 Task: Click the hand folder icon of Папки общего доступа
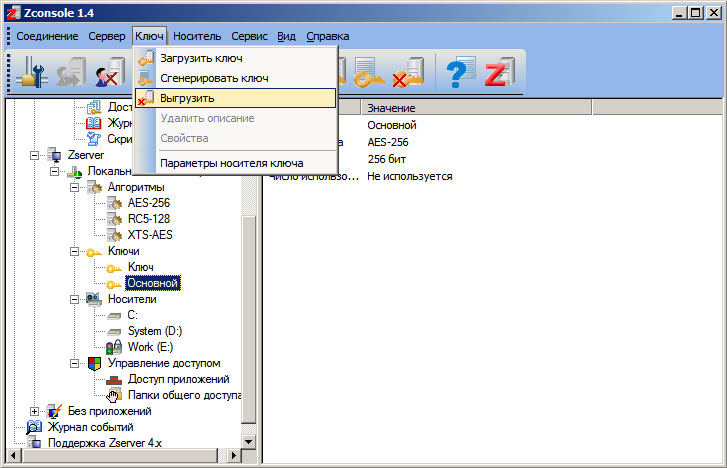click(x=114, y=395)
